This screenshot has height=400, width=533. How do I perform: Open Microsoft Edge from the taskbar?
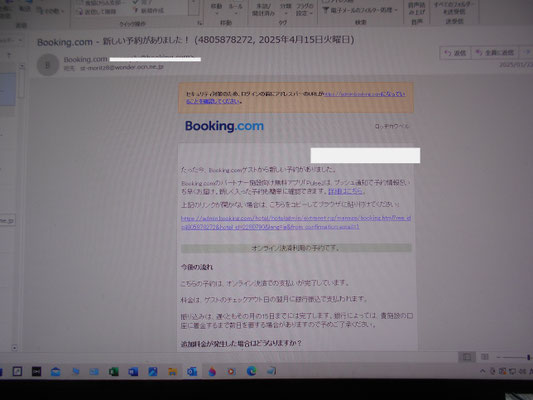[x=252, y=371]
